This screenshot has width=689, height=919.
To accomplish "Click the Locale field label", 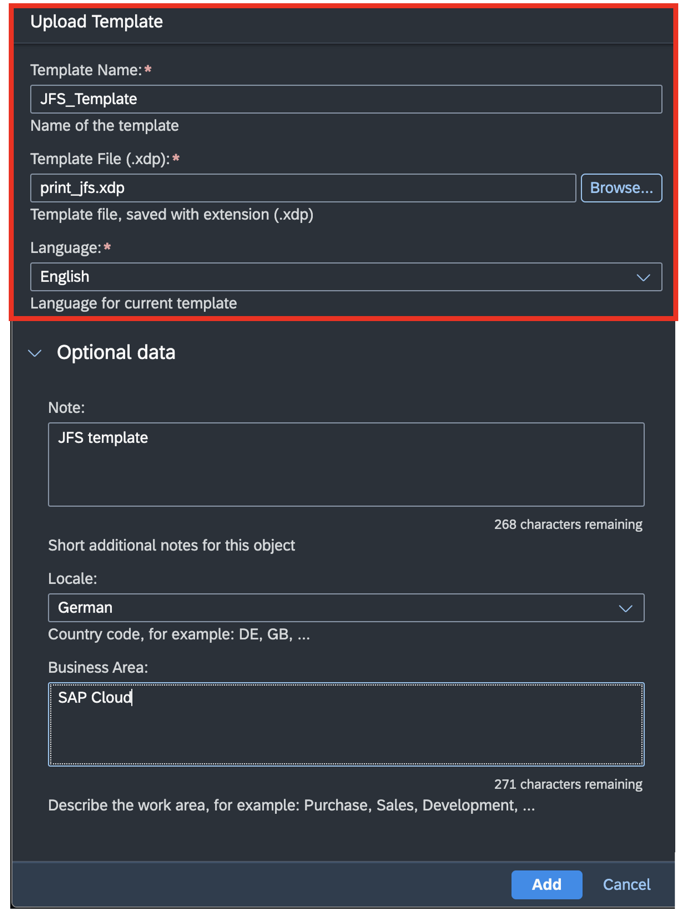I will pos(72,579).
